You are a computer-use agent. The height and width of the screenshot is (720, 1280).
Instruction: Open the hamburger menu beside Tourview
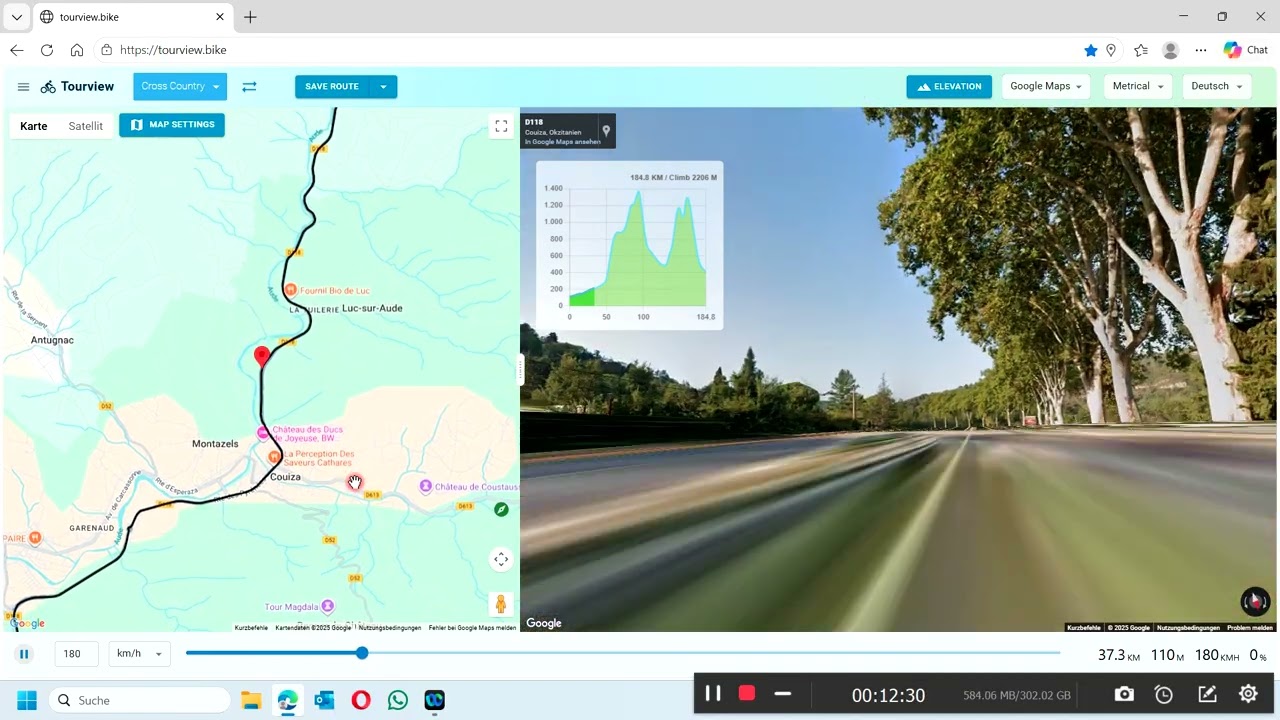pyautogui.click(x=23, y=87)
